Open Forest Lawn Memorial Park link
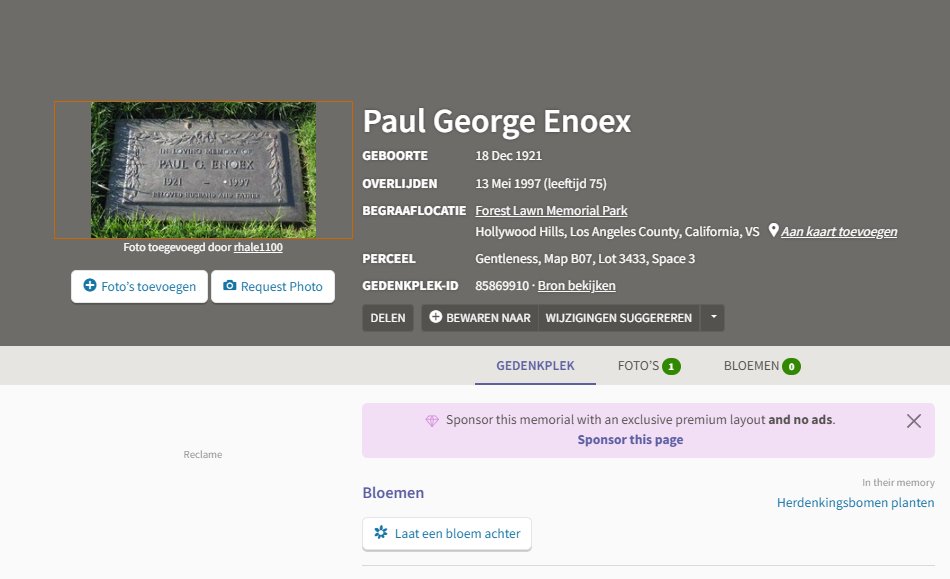Image resolution: width=950 pixels, height=579 pixels. 551,210
